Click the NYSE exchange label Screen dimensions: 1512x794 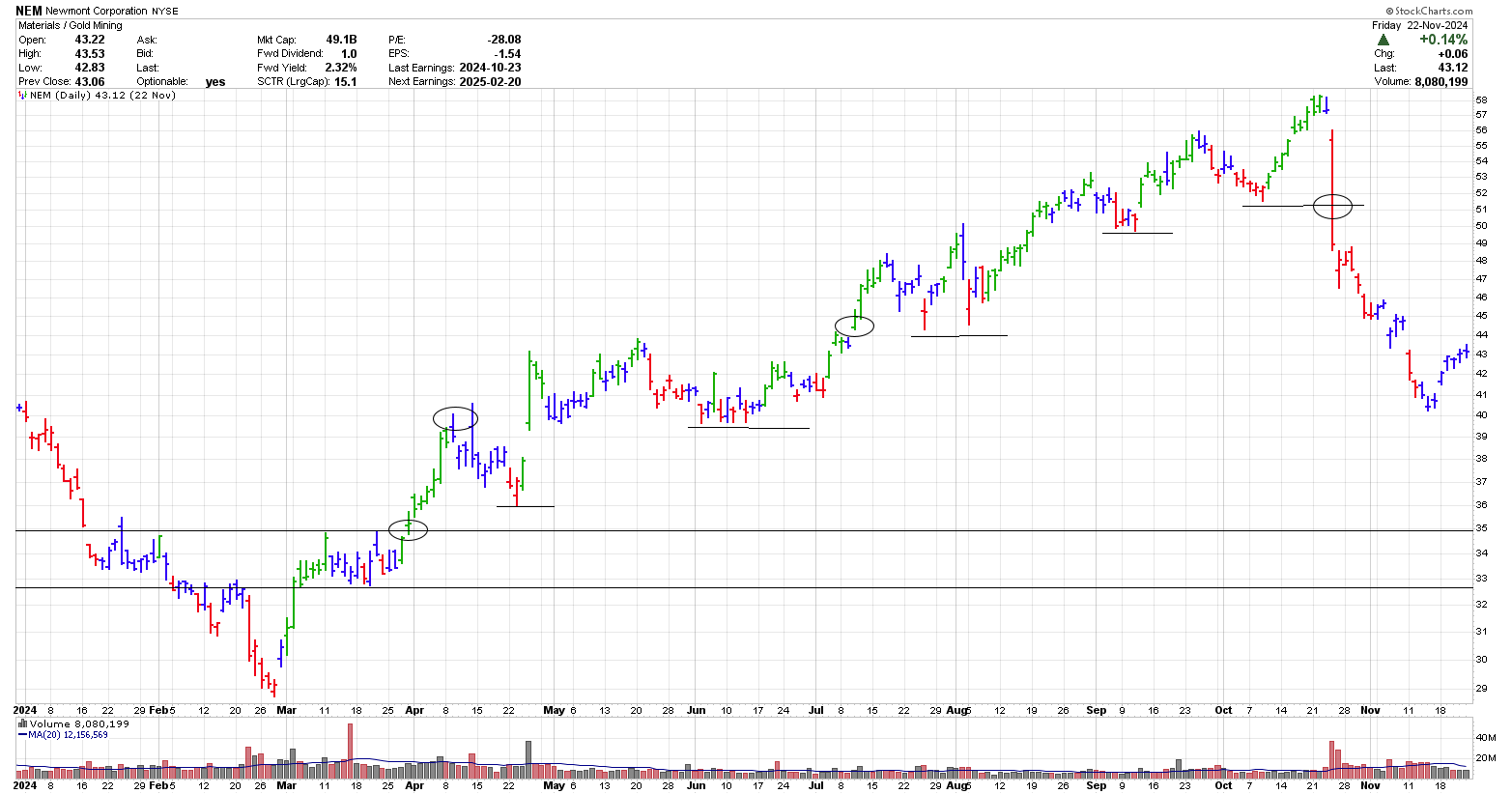tap(165, 12)
